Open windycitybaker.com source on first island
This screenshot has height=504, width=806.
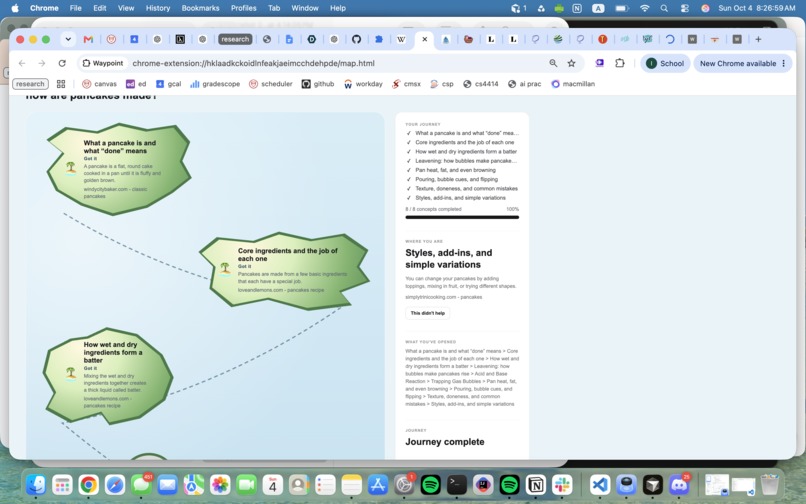(x=115, y=193)
